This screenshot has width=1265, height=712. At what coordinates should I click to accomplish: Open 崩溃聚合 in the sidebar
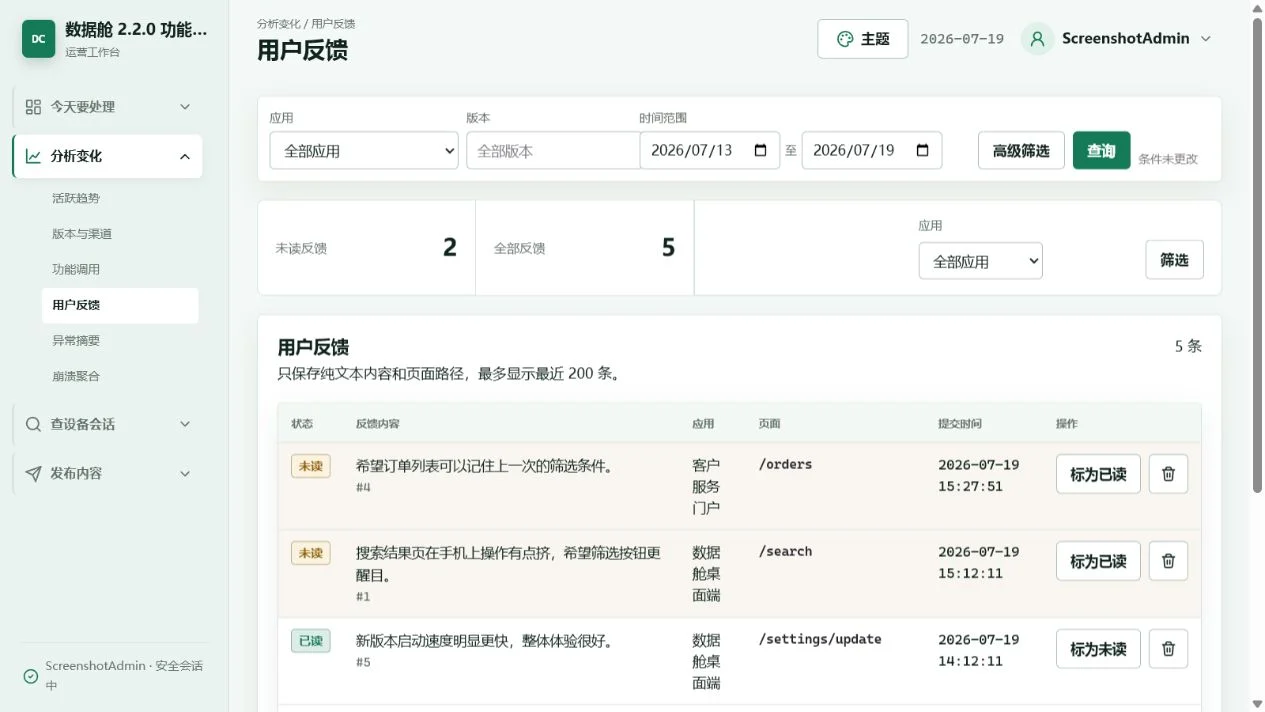click(120, 376)
